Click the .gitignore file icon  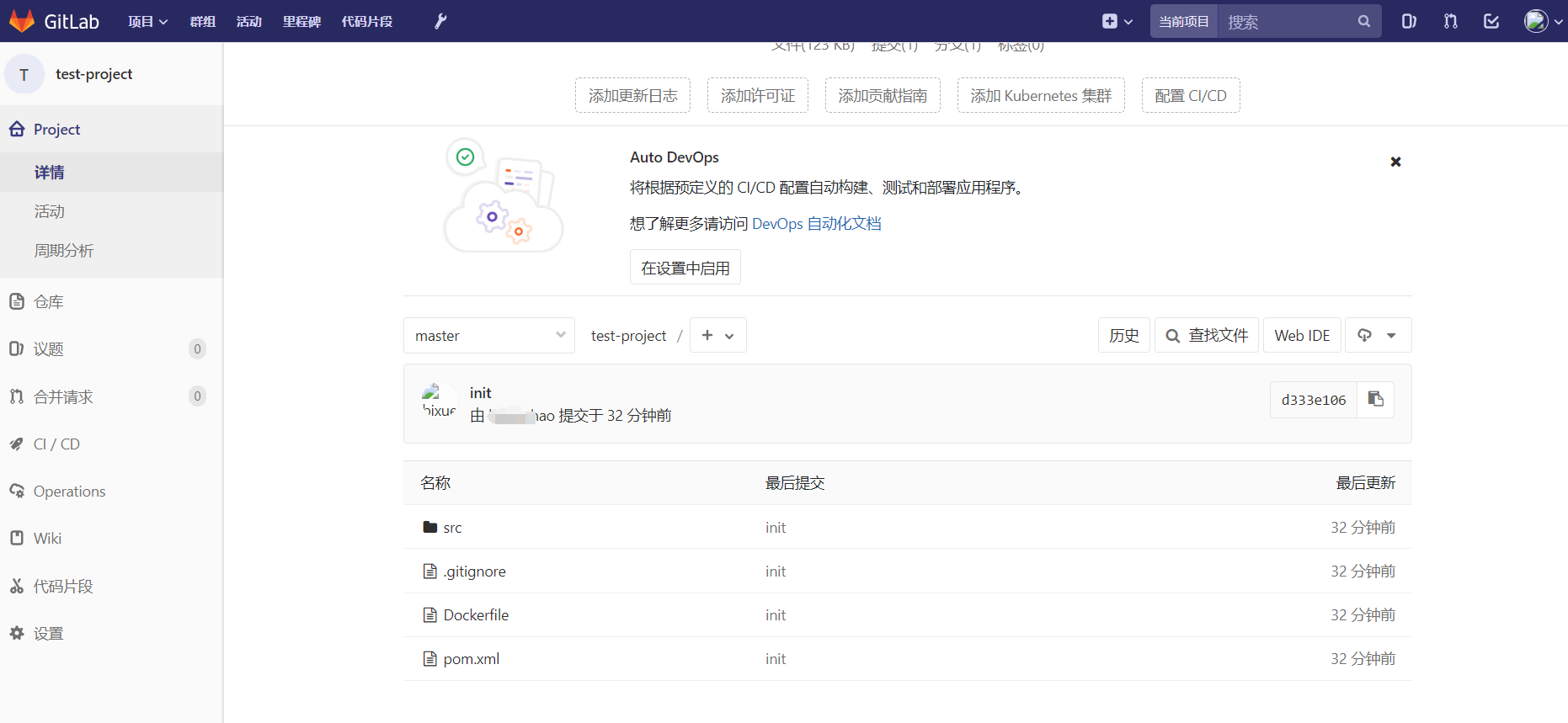[430, 571]
